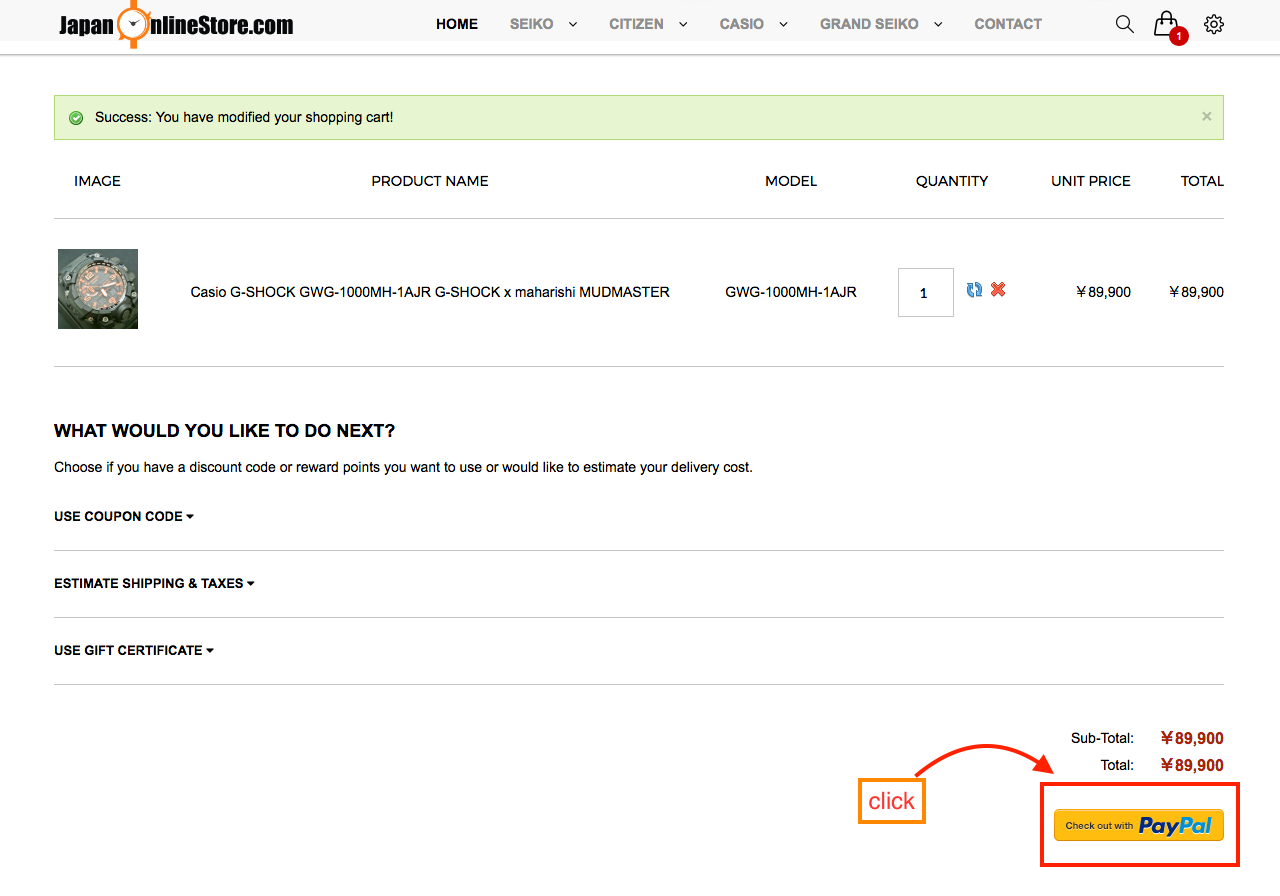Open the settings gear icon

pos(1214,24)
